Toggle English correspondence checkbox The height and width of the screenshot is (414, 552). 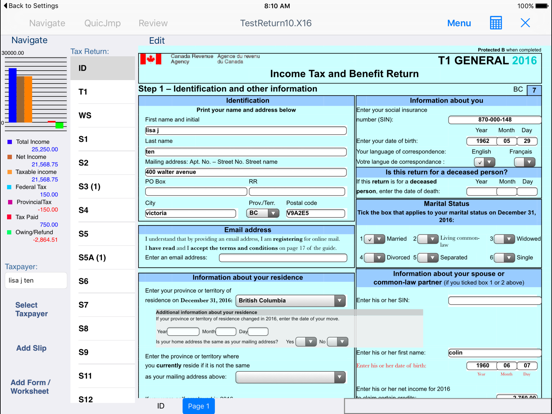(484, 162)
